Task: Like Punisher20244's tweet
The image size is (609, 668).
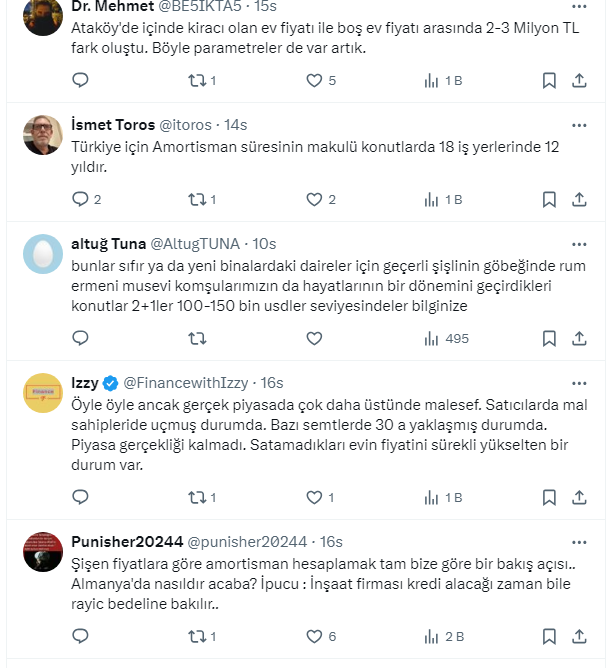Action: point(314,635)
